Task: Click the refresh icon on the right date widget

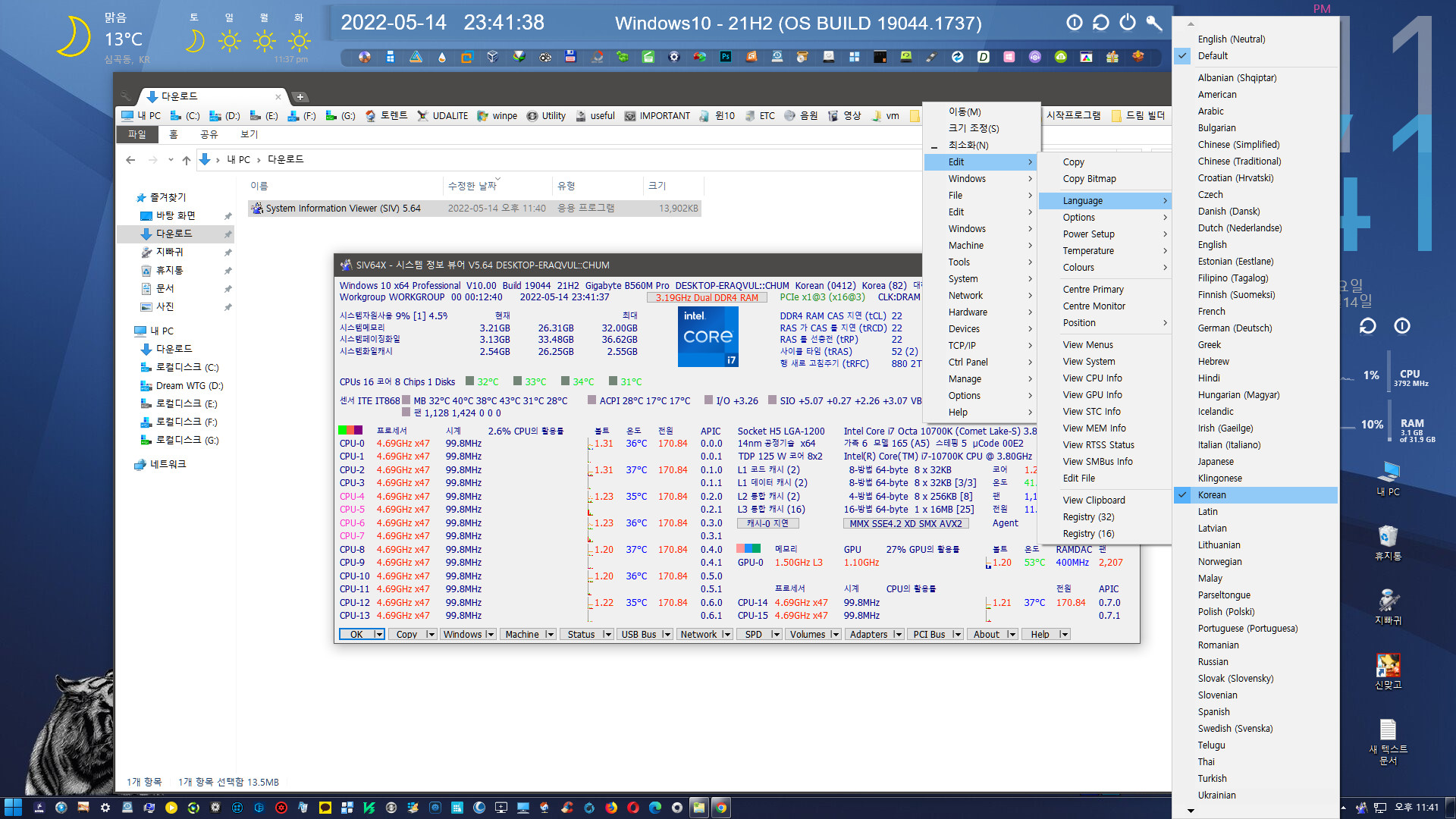Action: click(x=1368, y=326)
